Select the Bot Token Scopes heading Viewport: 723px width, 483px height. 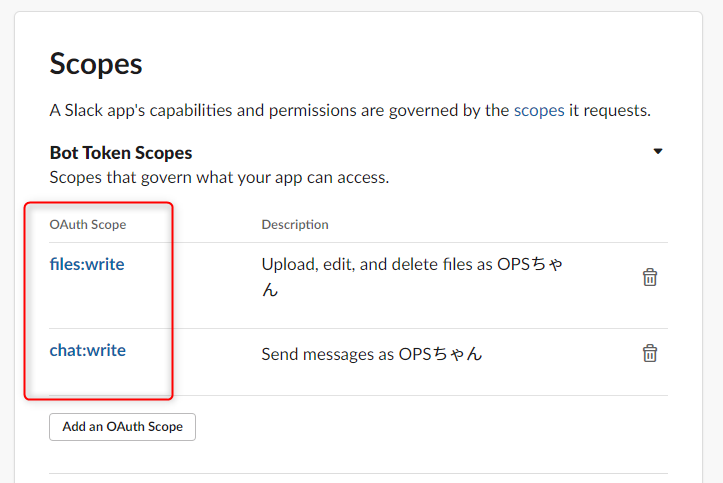pyautogui.click(x=121, y=153)
